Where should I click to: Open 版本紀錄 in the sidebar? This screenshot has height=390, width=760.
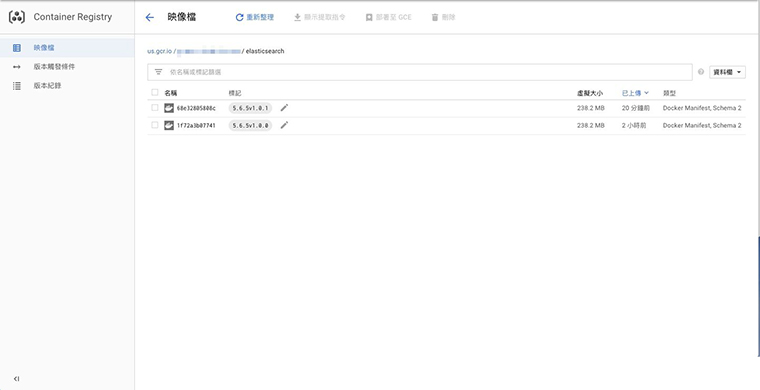67,86
